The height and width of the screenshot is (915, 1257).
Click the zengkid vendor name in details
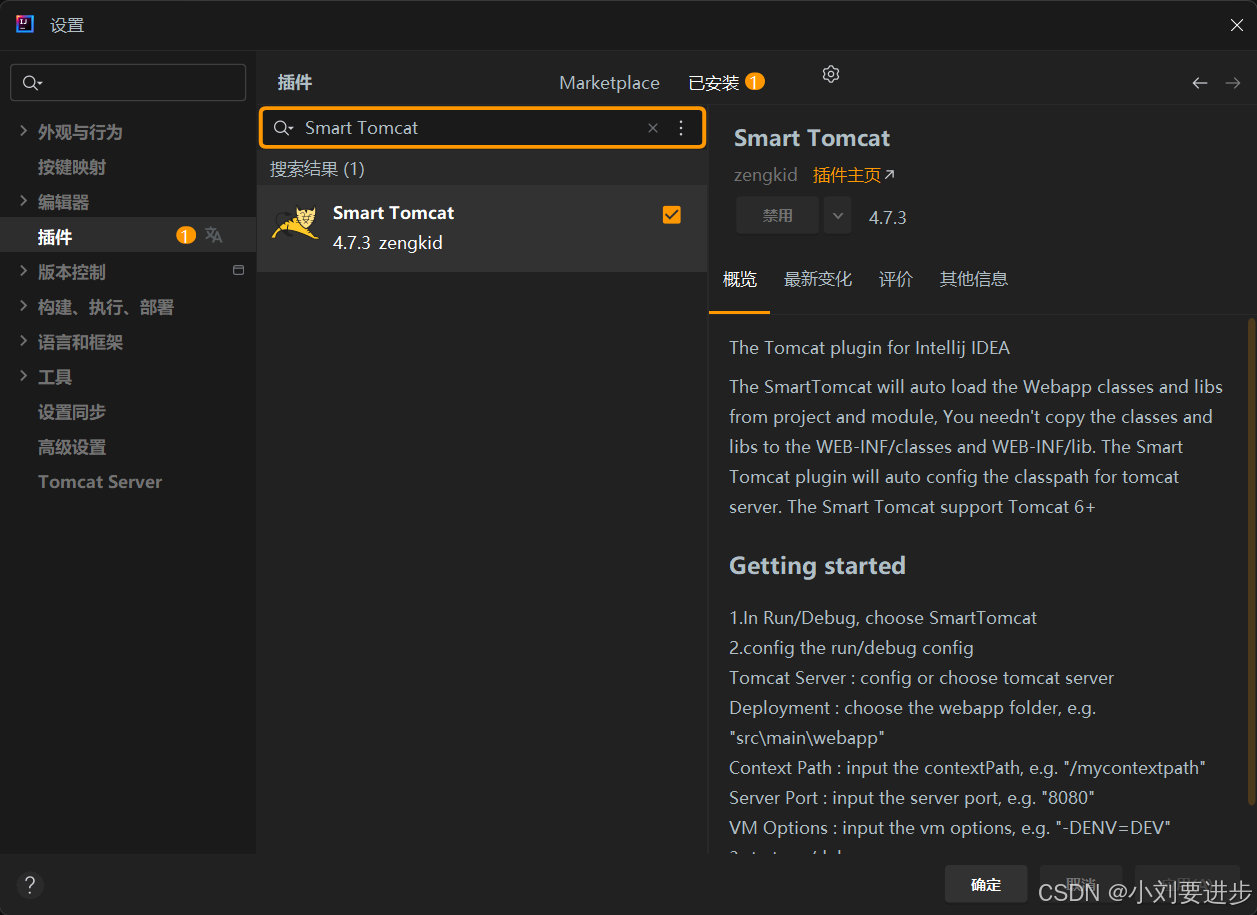766,175
